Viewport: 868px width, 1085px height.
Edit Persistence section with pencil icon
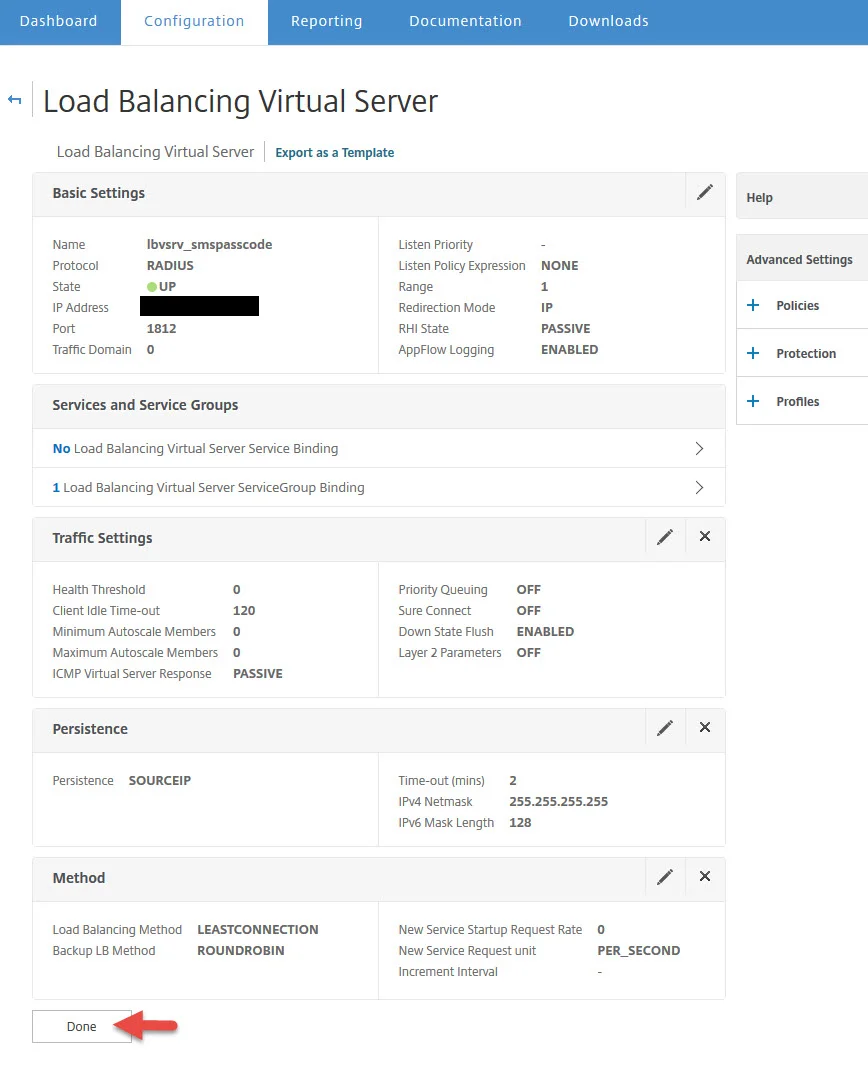point(664,728)
